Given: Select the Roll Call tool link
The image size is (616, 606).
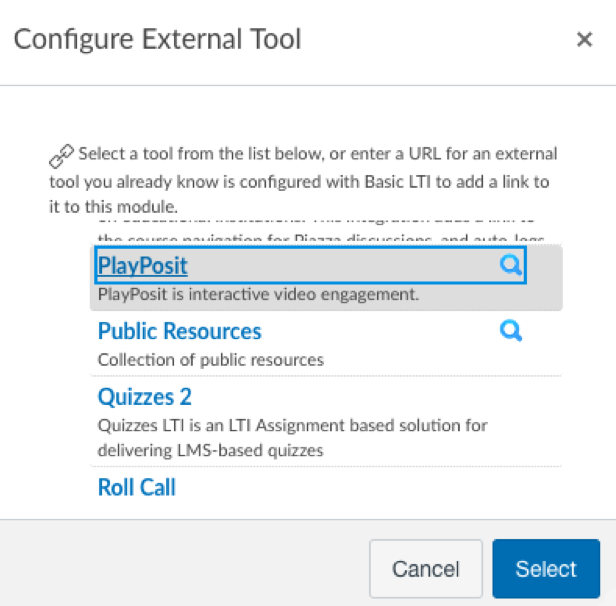Looking at the screenshot, I should (136, 487).
